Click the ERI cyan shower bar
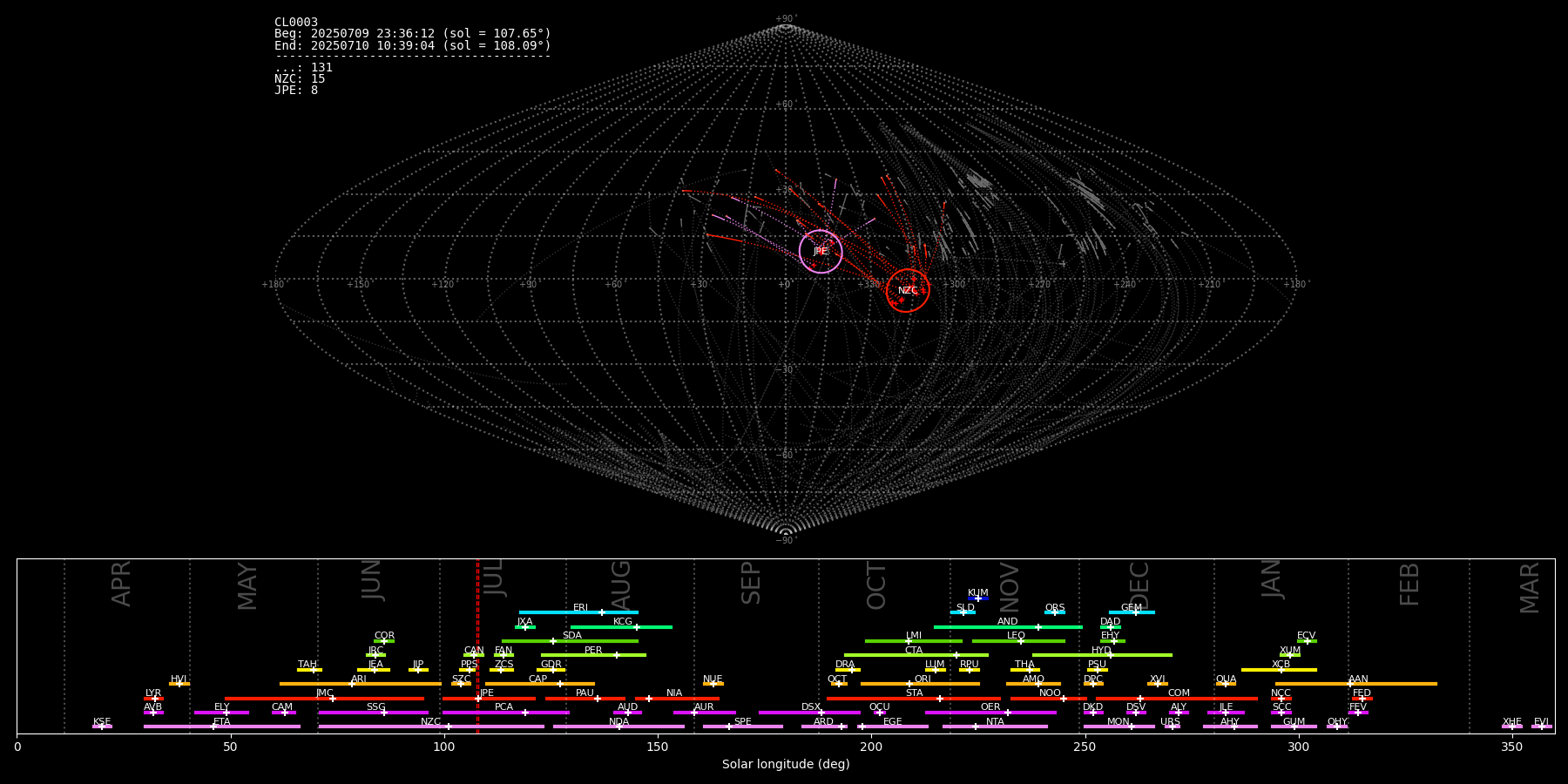The height and width of the screenshot is (784, 1568). click(x=578, y=612)
